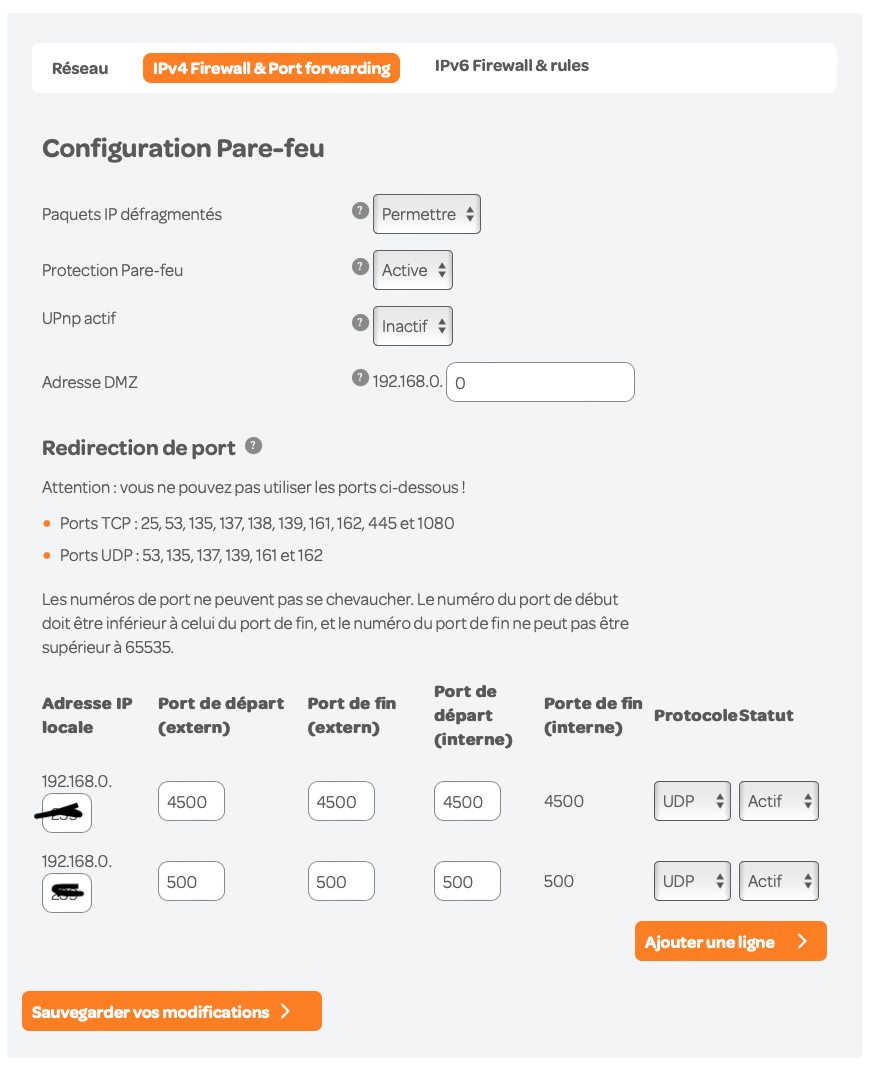Click help icon beside Redirection de port heading
Screen dimensions: 886x1079
point(254,446)
